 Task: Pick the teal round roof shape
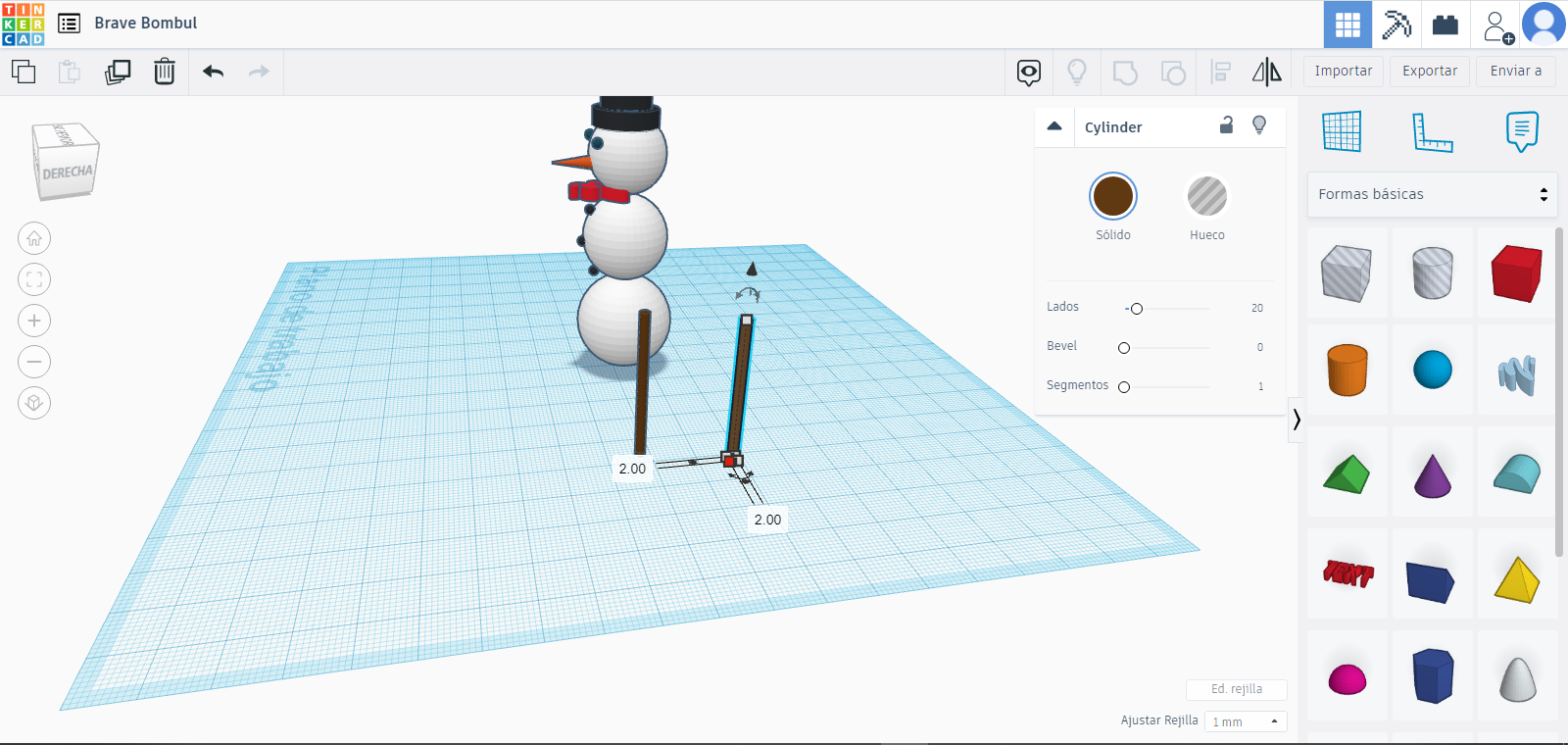[x=1517, y=473]
